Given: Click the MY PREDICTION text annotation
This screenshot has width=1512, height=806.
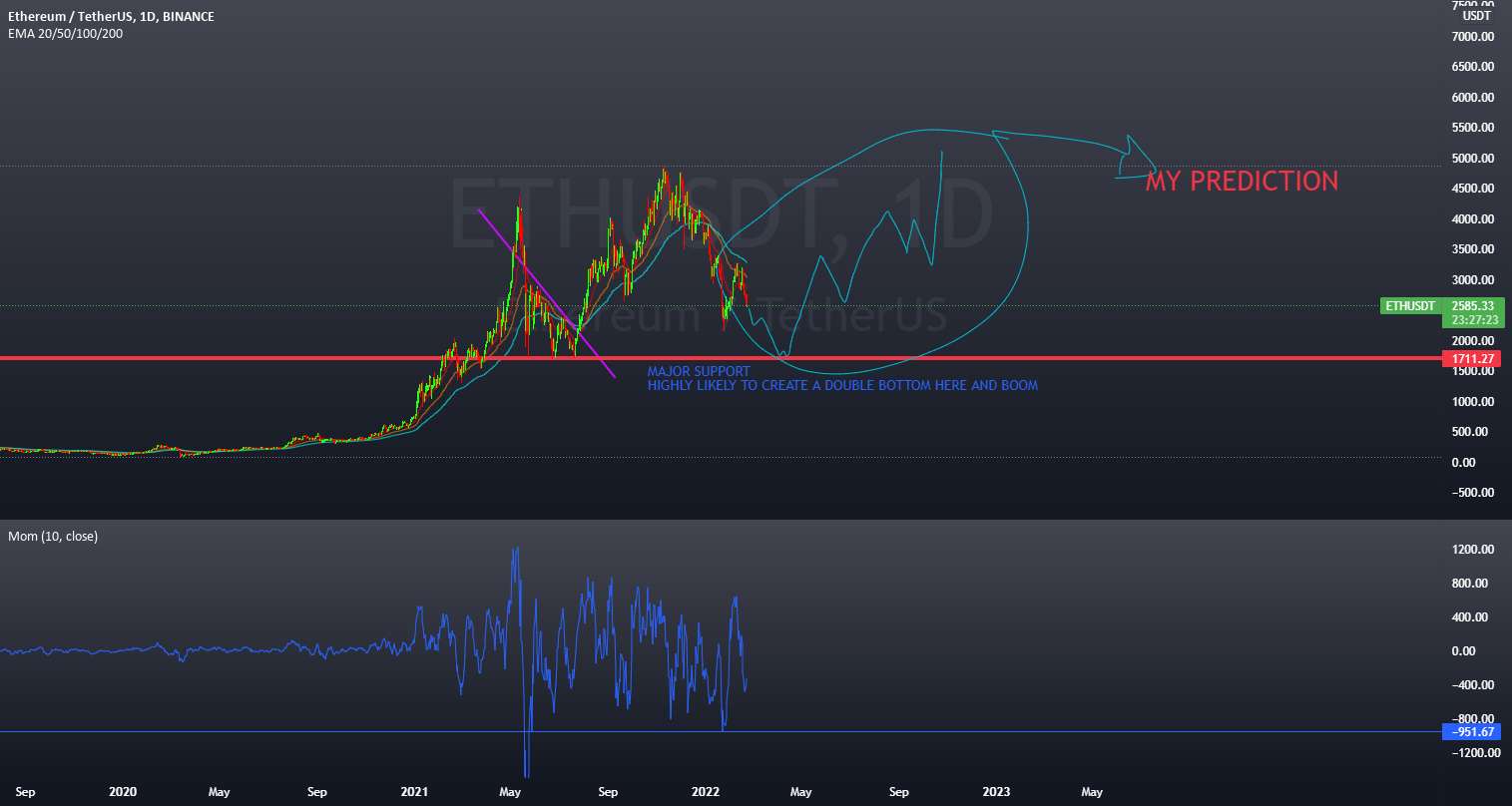Looking at the screenshot, I should (x=1242, y=181).
